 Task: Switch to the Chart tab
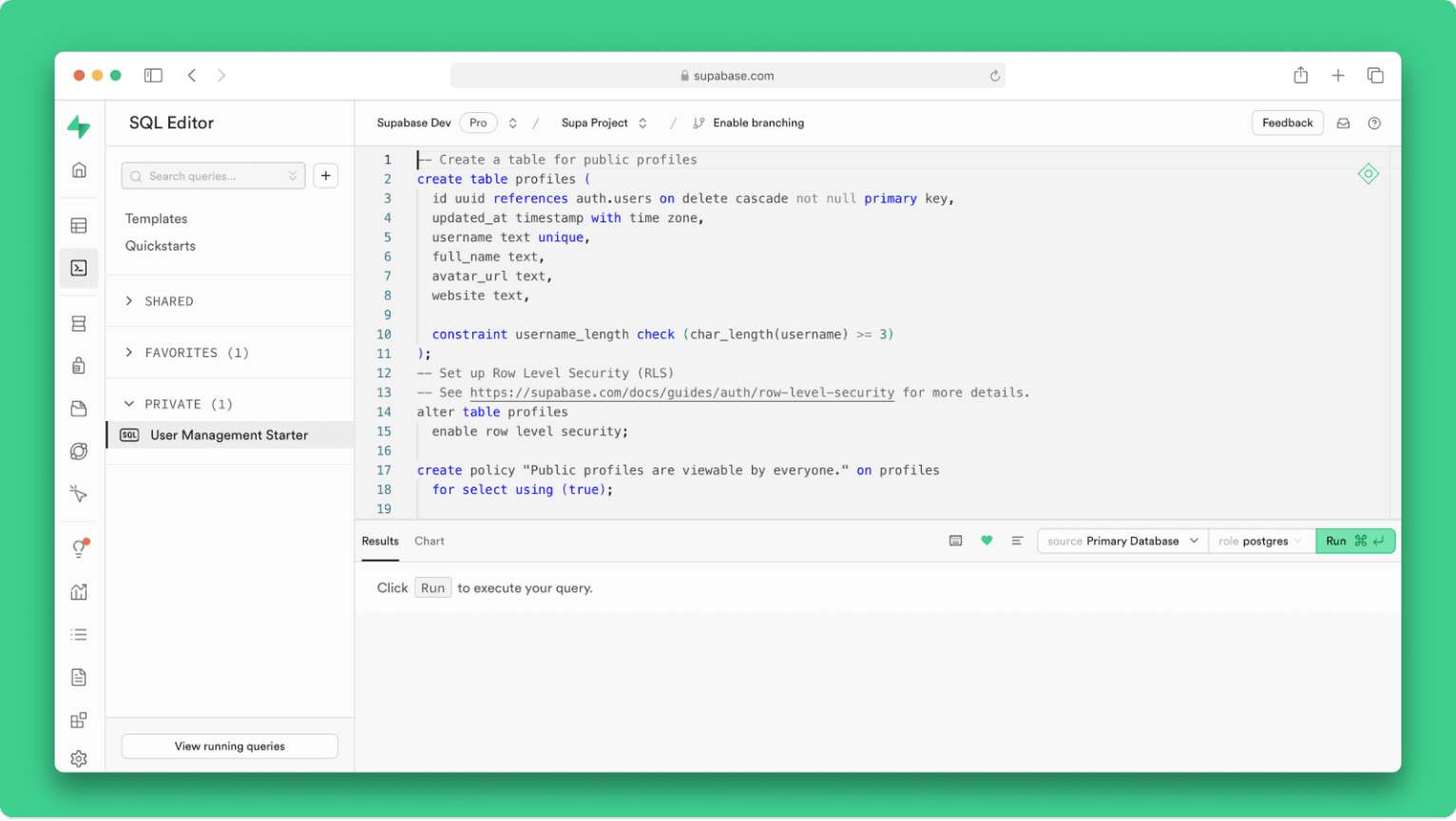pos(430,541)
